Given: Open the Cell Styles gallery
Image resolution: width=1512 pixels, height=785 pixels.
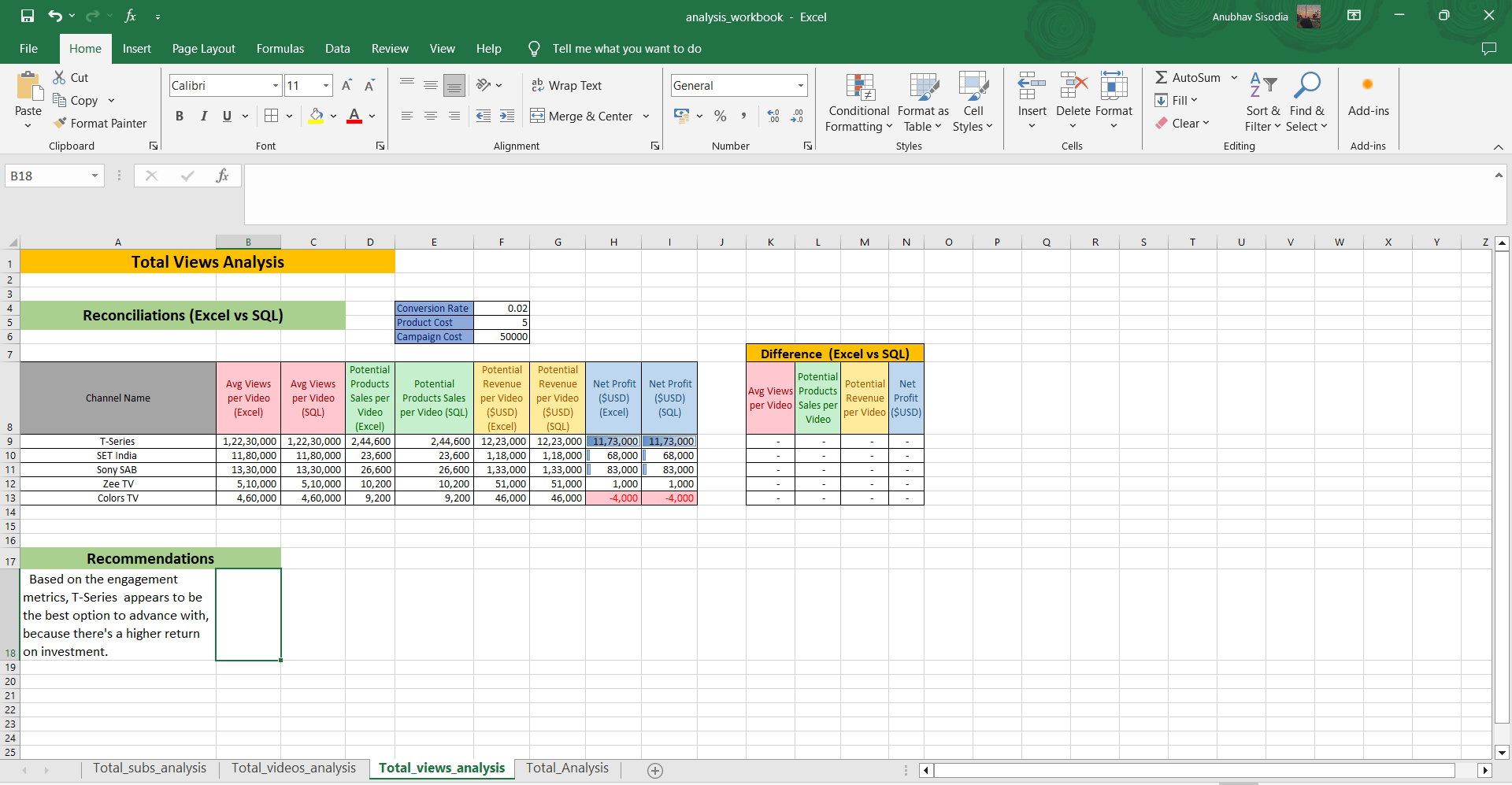Looking at the screenshot, I should click(x=973, y=102).
